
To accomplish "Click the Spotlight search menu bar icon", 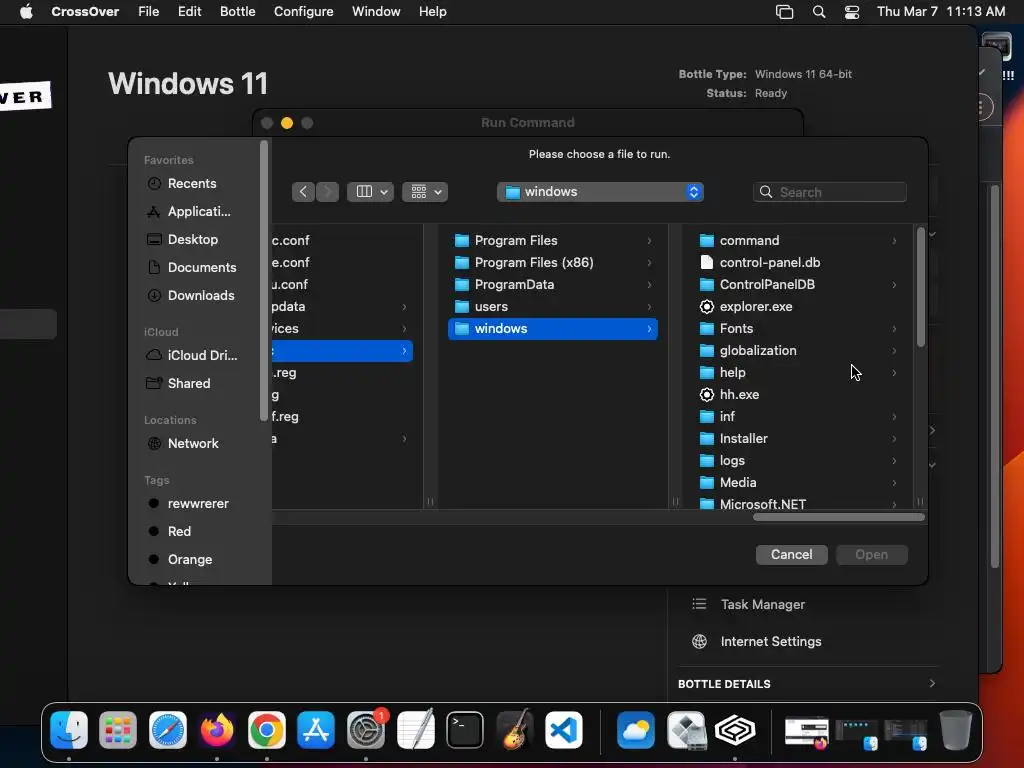I will pos(819,12).
